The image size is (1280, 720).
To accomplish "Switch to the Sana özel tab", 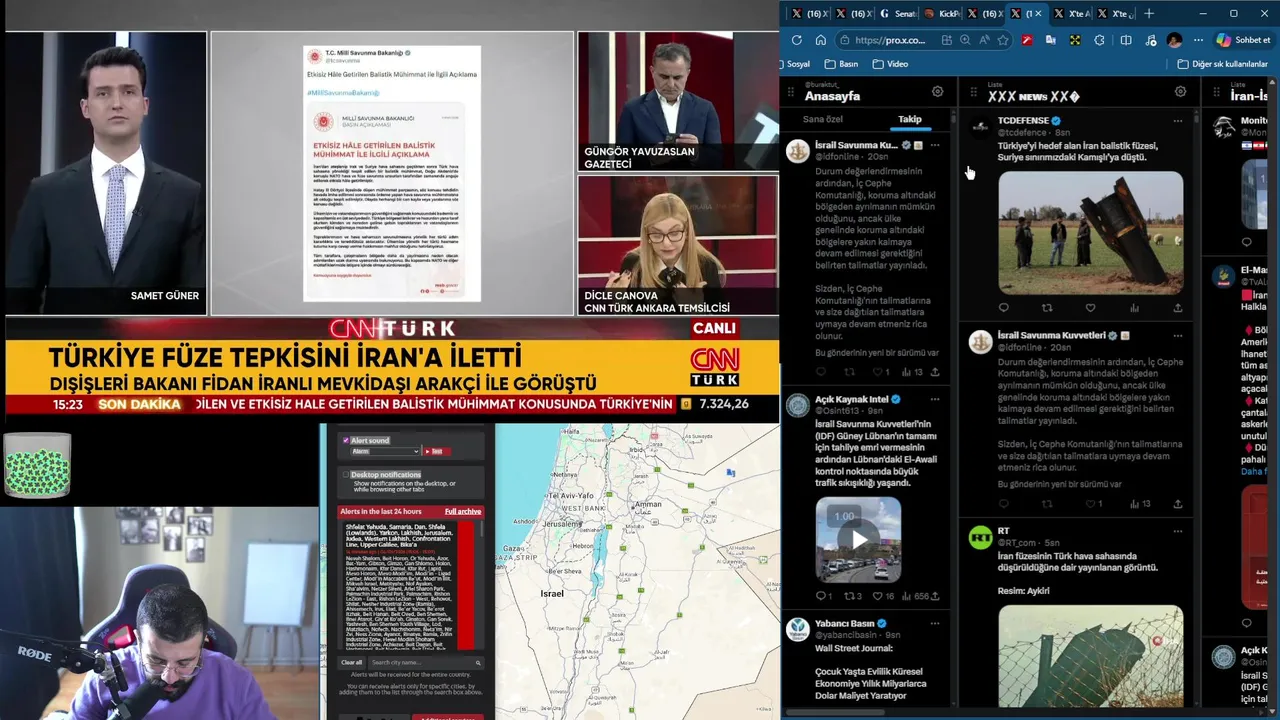I will point(823,119).
